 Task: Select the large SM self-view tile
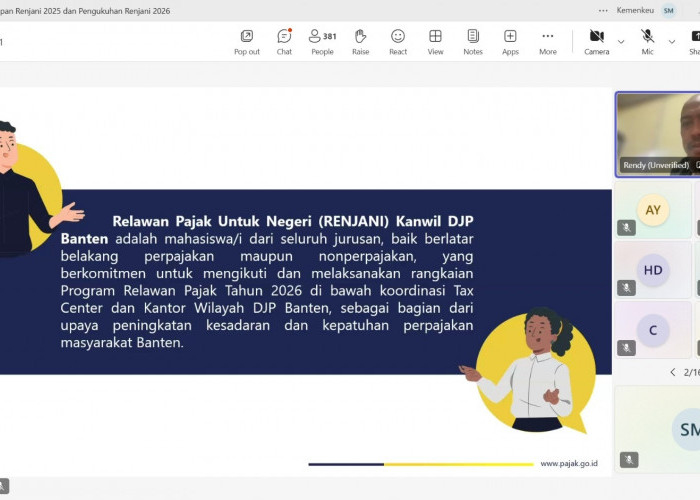pos(658,429)
